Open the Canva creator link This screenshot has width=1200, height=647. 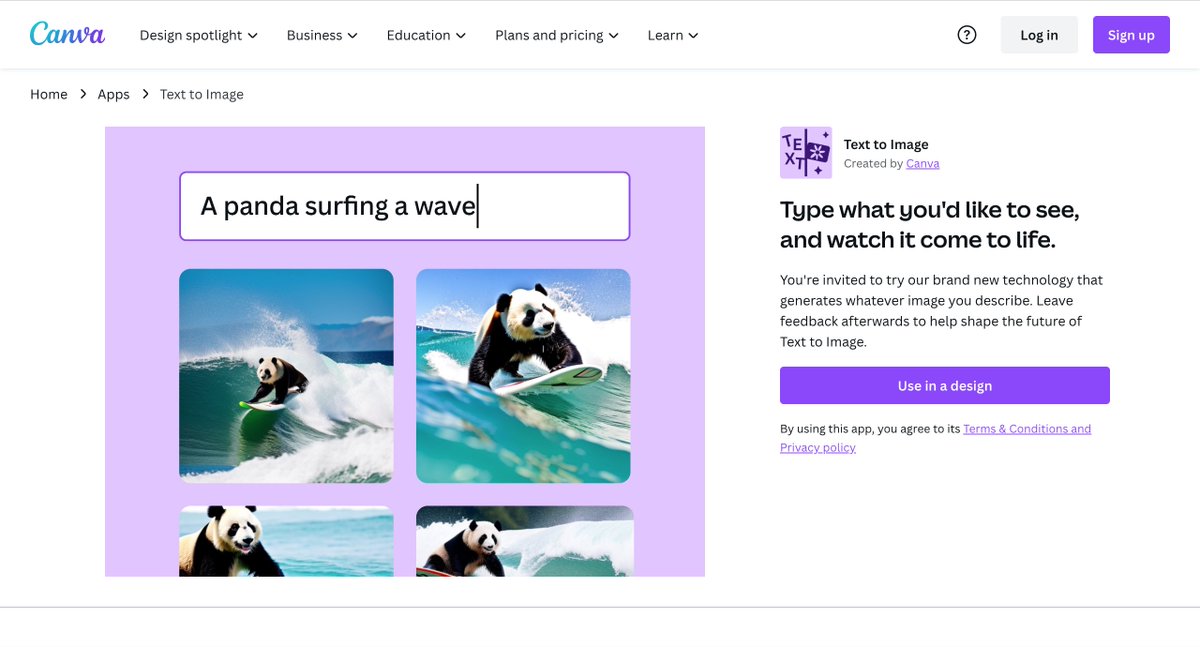(922, 163)
